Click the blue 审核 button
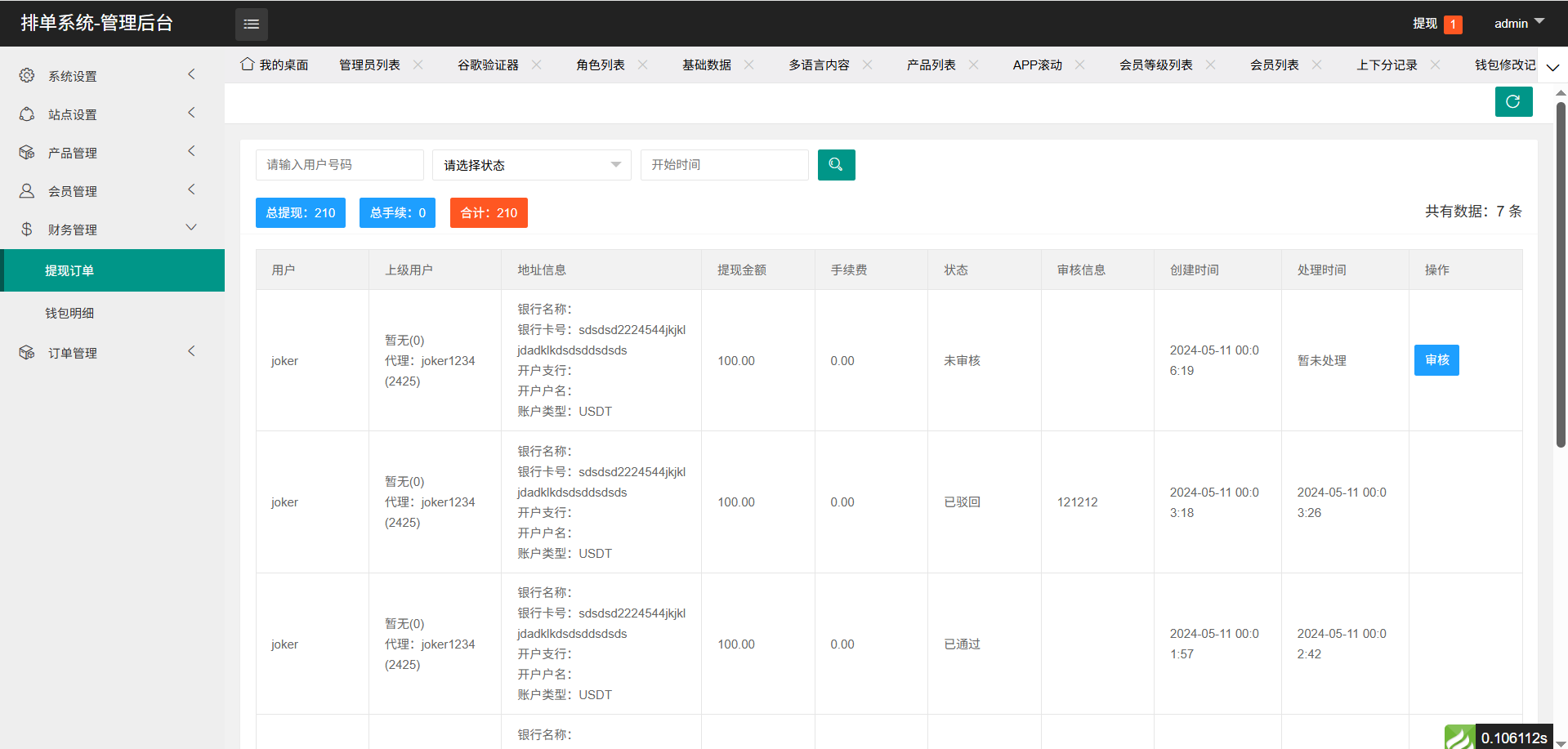The height and width of the screenshot is (749, 1568). tap(1436, 360)
